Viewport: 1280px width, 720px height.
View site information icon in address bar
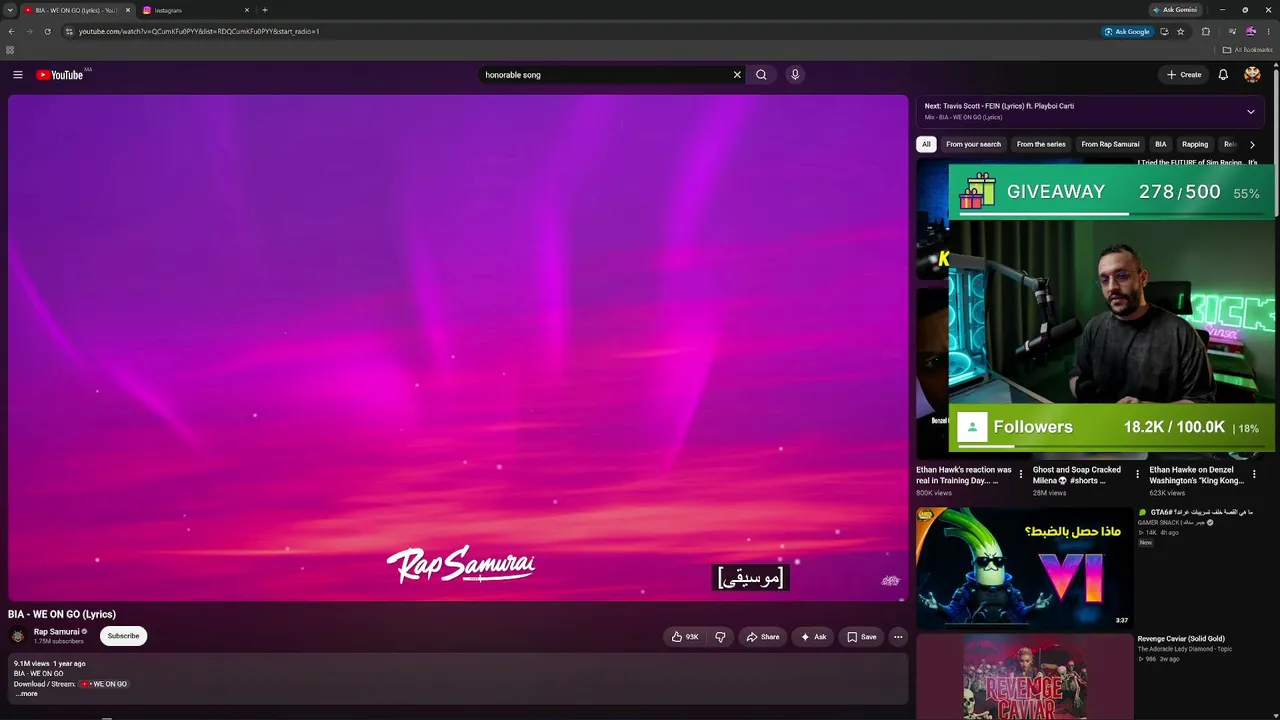tap(68, 31)
